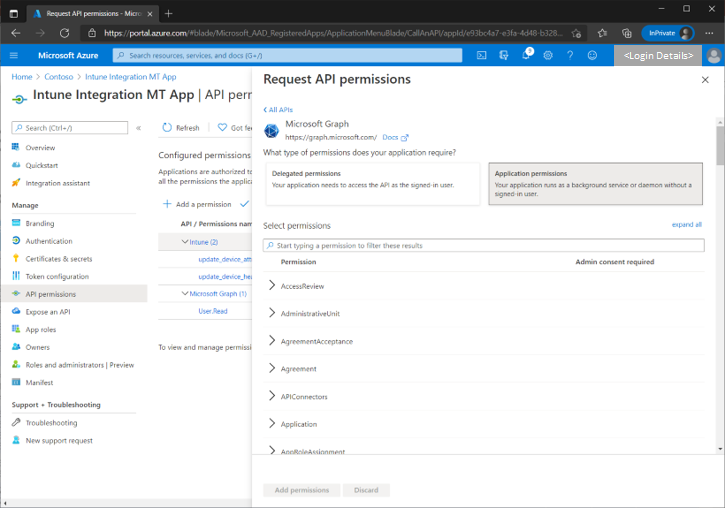Open the notifications bell icon
Viewport: 725px width, 508px height.
point(526,55)
